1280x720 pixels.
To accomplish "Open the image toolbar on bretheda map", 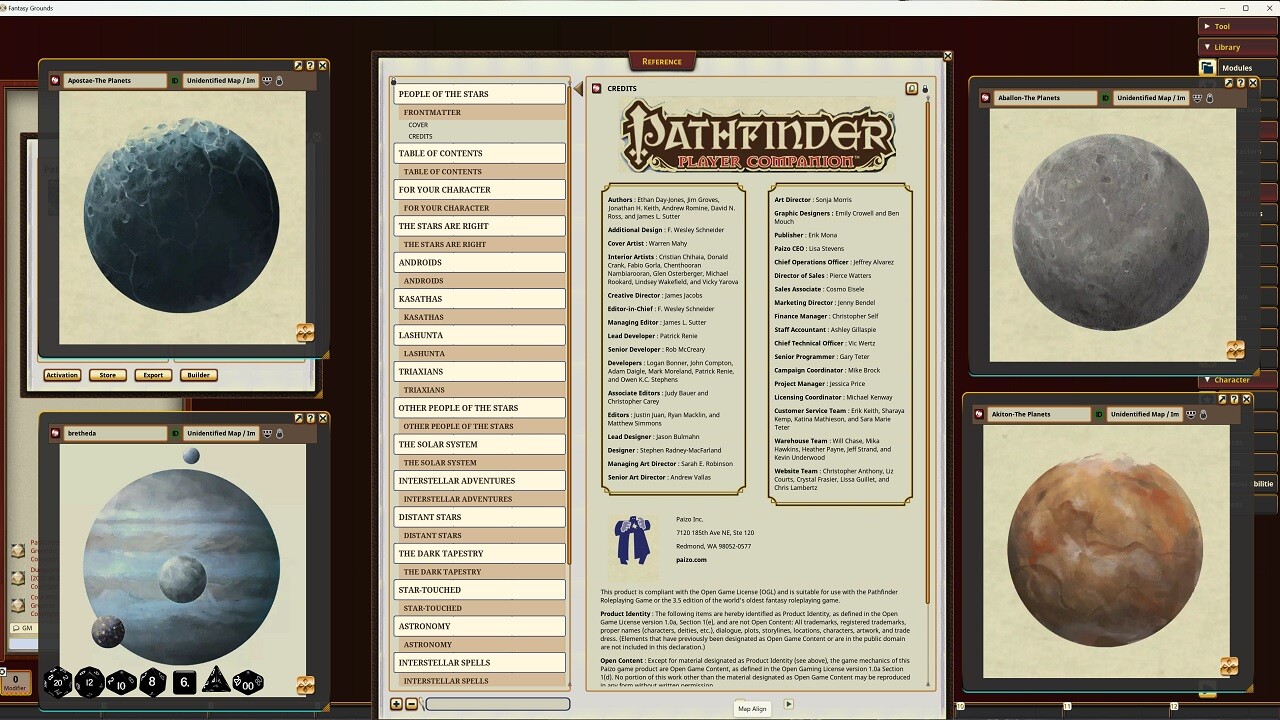I will point(267,433).
